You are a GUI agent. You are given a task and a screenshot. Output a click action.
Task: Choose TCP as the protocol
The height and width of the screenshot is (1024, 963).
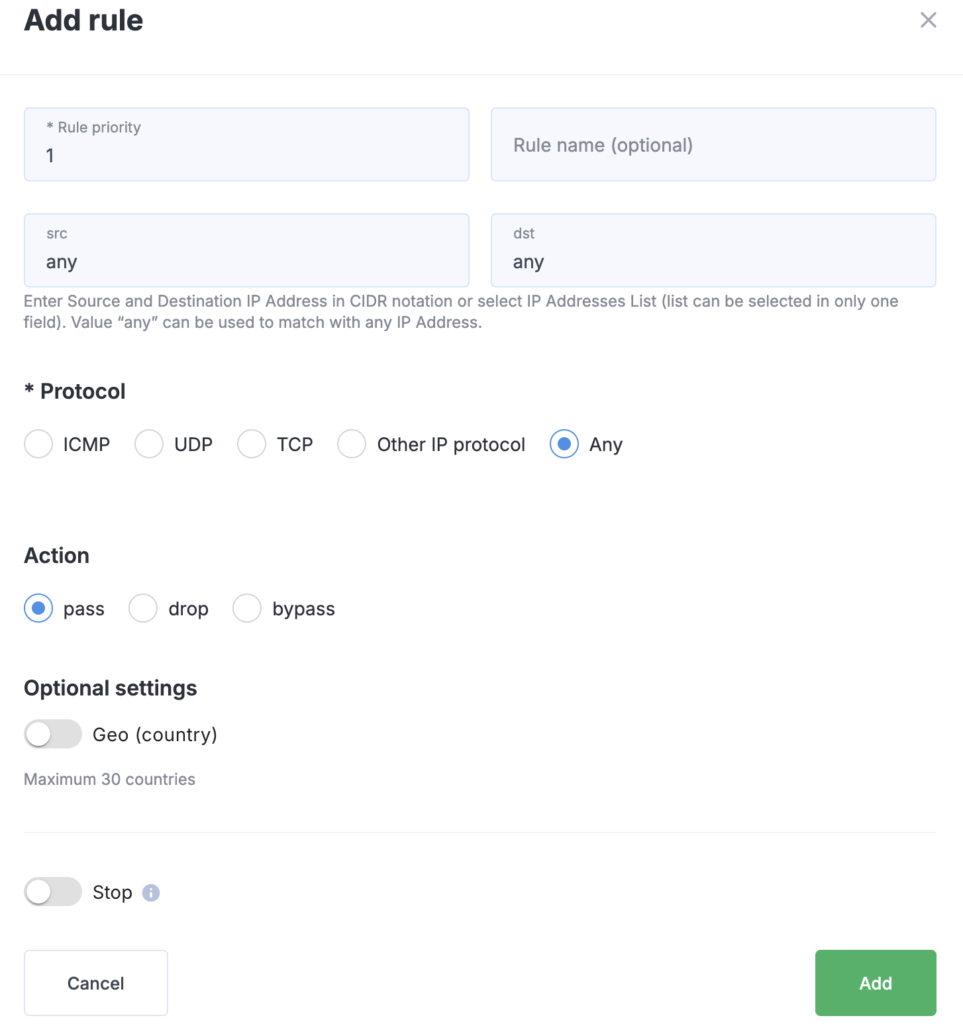point(252,445)
